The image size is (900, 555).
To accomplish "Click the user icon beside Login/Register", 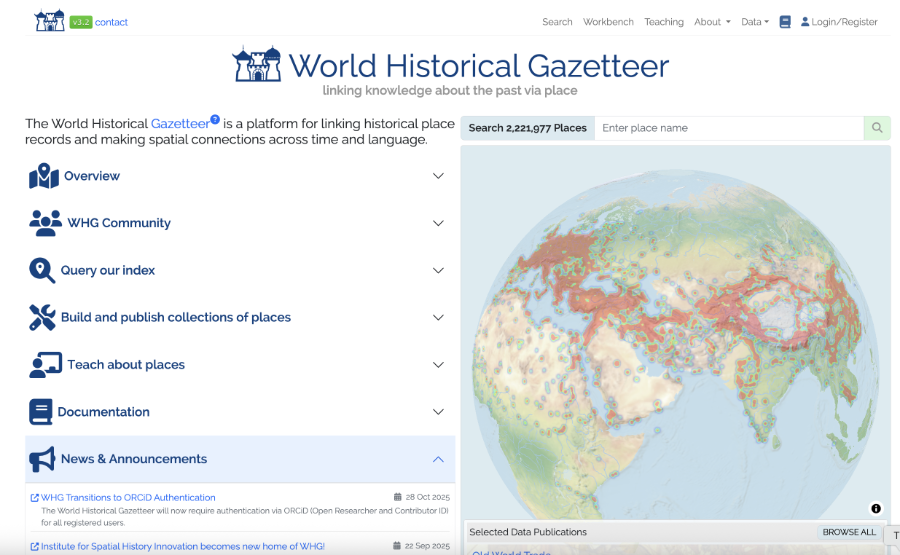I will coord(805,21).
